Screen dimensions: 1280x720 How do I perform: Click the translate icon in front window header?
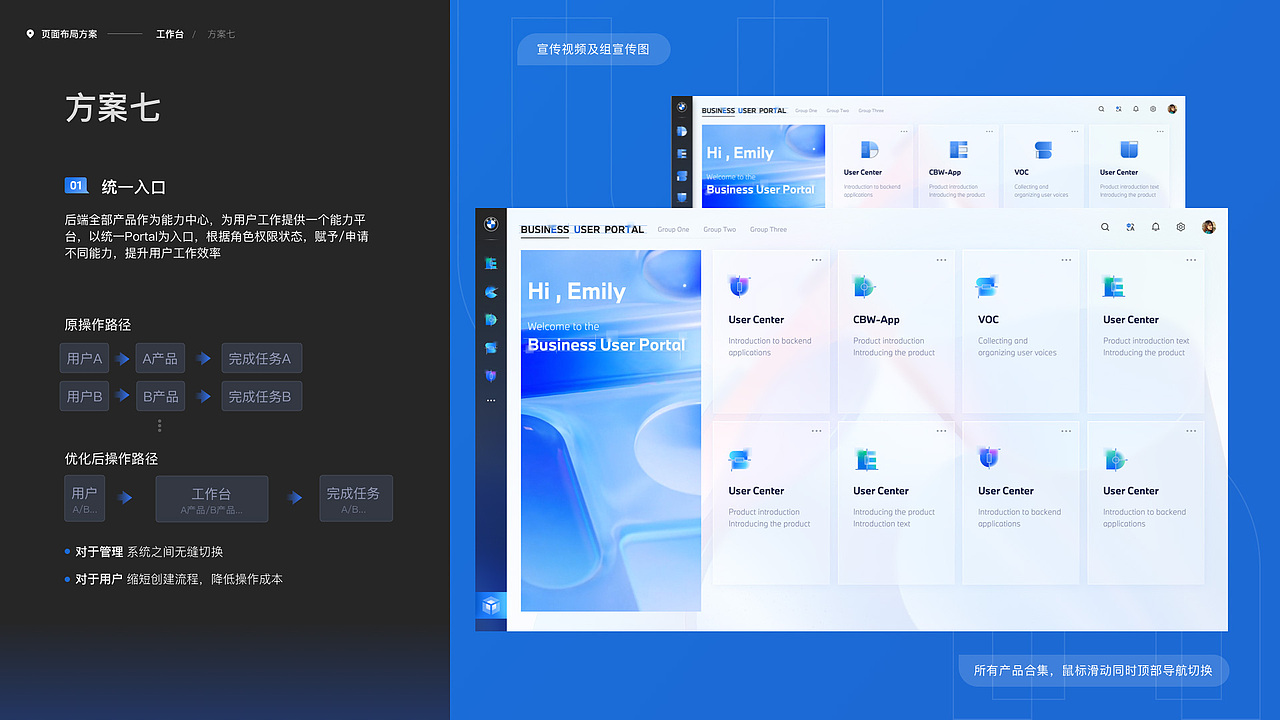point(1130,227)
